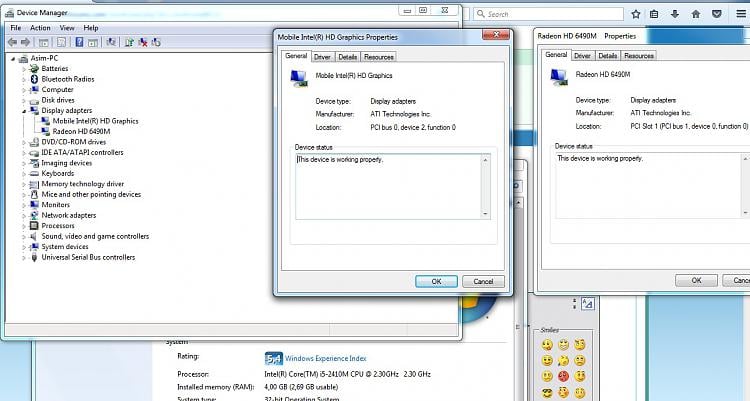This screenshot has height=401, width=750.
Task: Click the browser Search field
Action: [549, 14]
